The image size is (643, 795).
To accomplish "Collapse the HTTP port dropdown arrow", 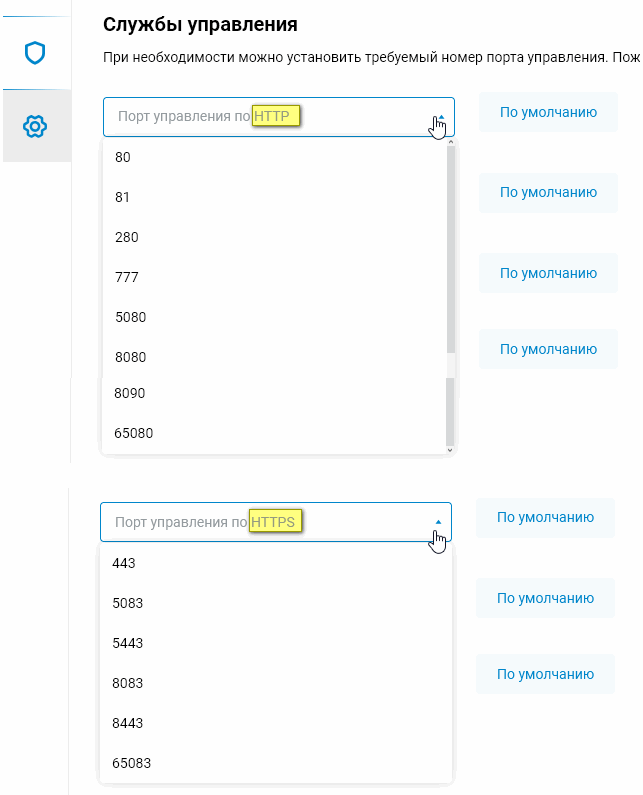I will pos(441,117).
